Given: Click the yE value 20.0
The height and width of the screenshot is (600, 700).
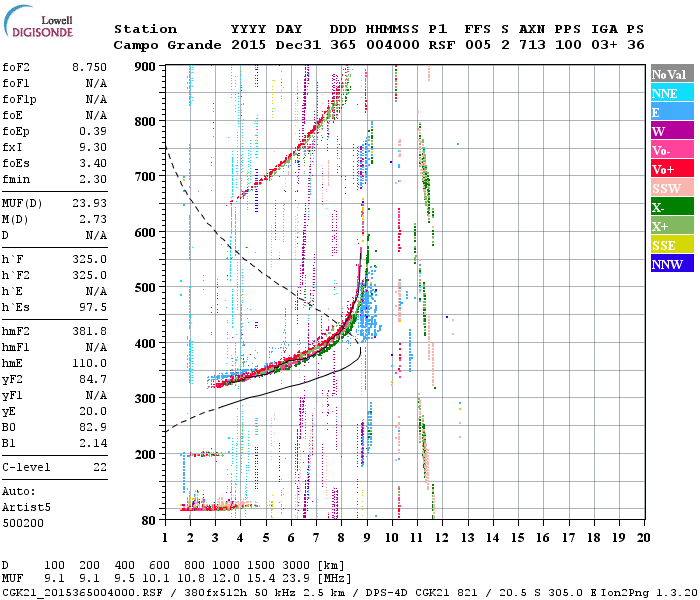Looking at the screenshot, I should [x=93, y=412].
